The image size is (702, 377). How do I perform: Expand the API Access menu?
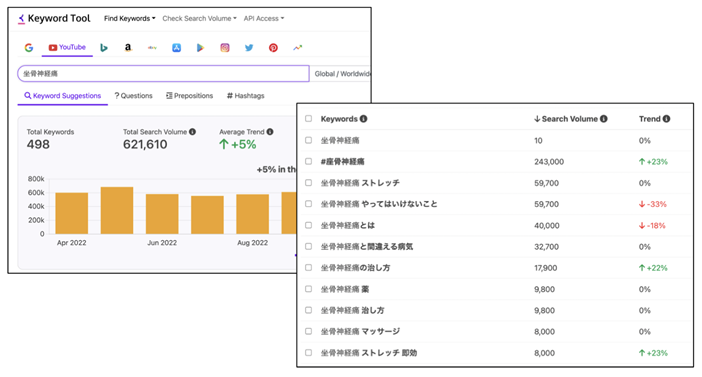(x=264, y=18)
